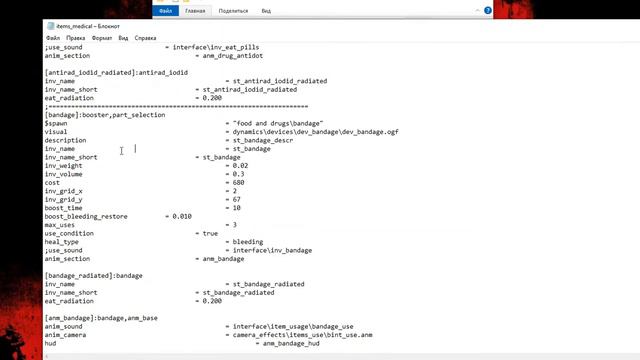The image size is (640, 360).
Task: Switch to the Вид tab in Explorer
Action: (x=266, y=11)
